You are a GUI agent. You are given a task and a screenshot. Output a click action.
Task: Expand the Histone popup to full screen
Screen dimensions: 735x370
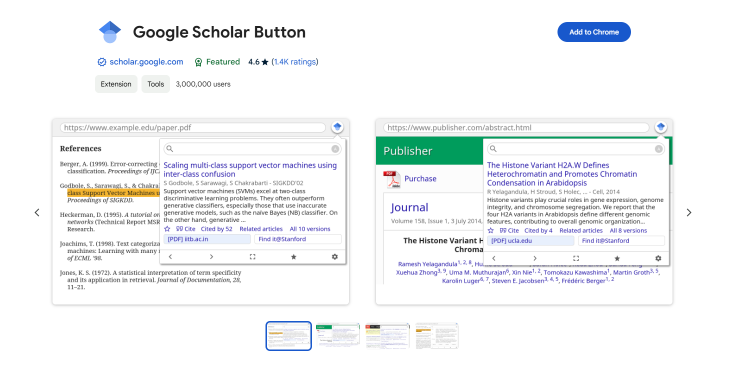(576, 258)
